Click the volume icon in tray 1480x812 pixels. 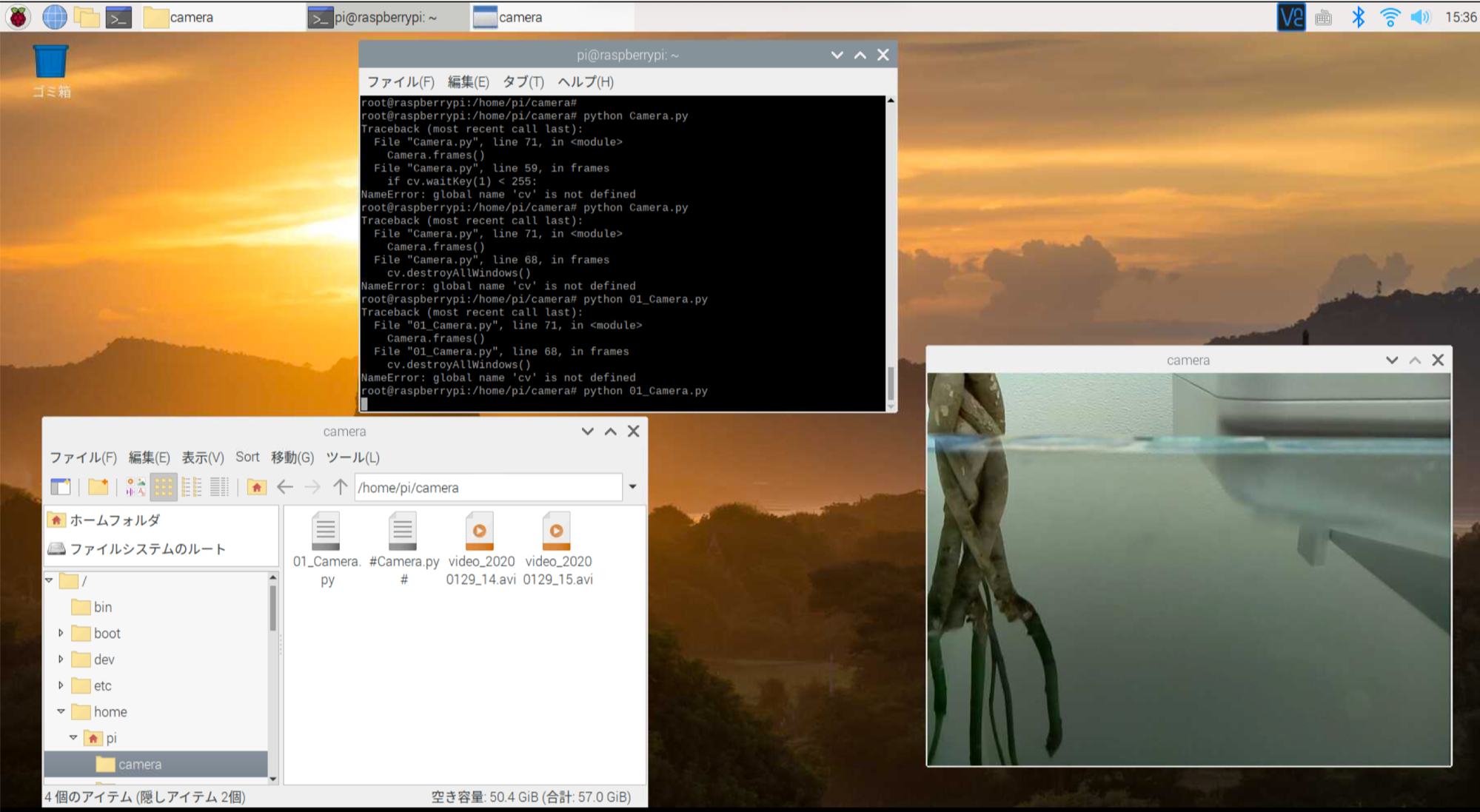[1419, 17]
